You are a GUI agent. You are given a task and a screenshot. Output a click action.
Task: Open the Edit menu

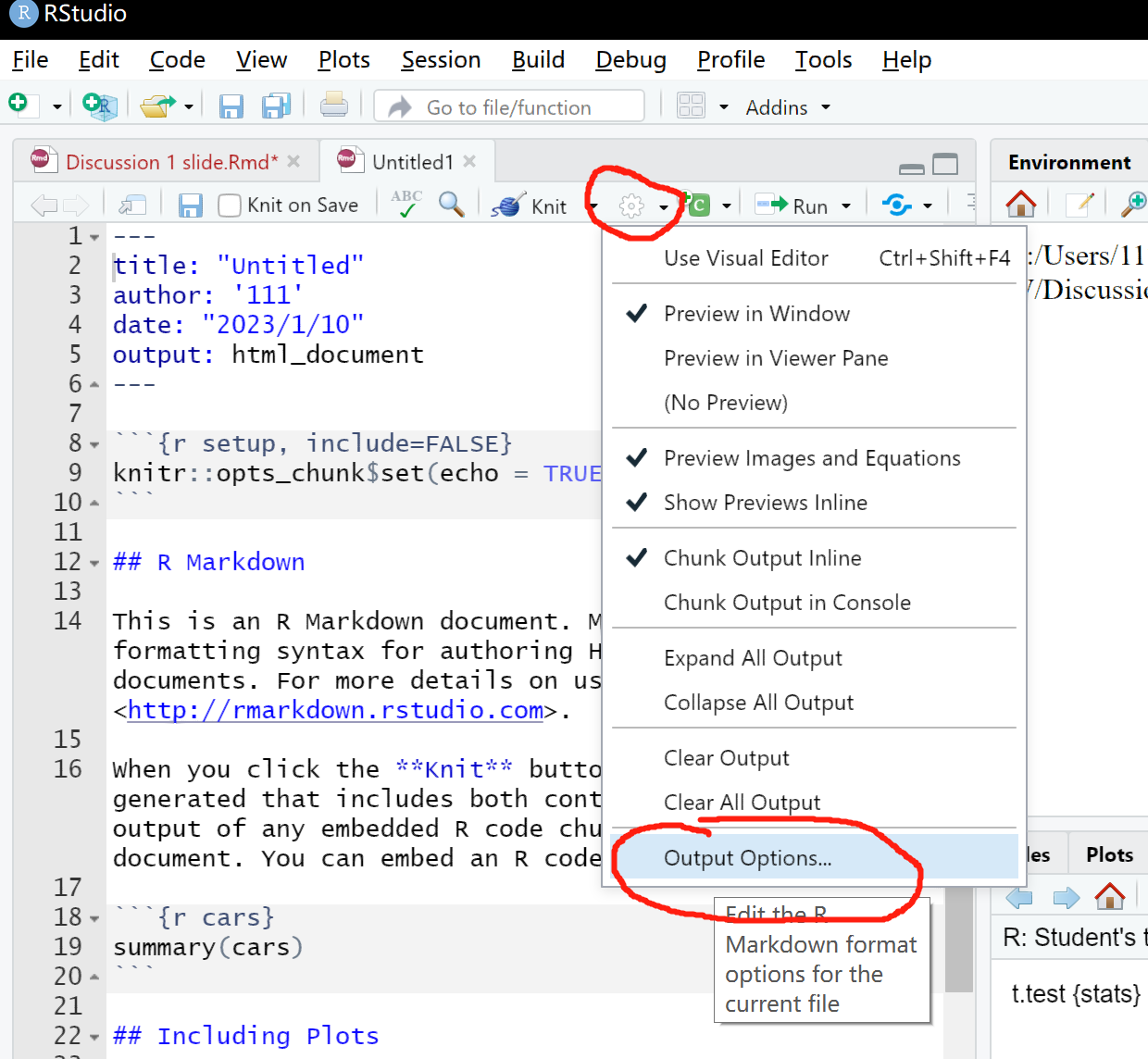pyautogui.click(x=99, y=60)
